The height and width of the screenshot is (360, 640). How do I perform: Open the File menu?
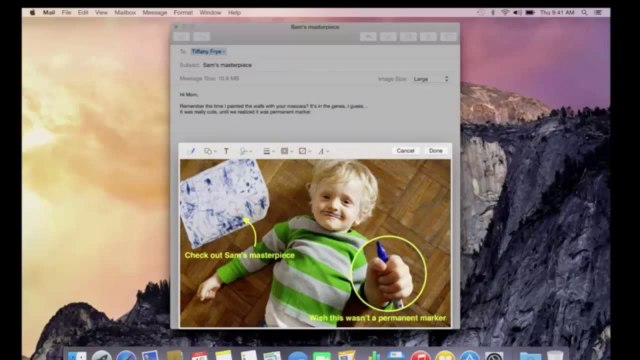pyautogui.click(x=66, y=13)
